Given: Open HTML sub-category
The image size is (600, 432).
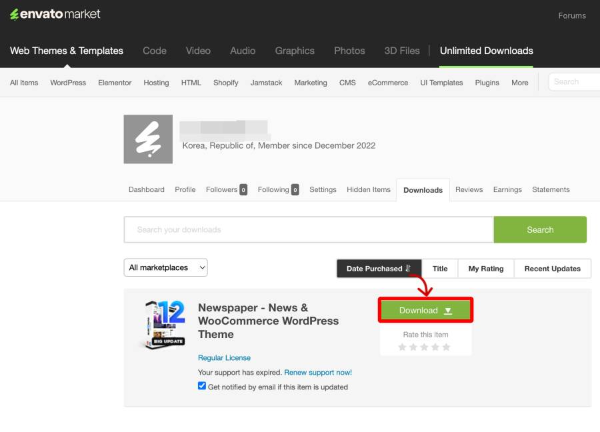Looking at the screenshot, I should (191, 83).
